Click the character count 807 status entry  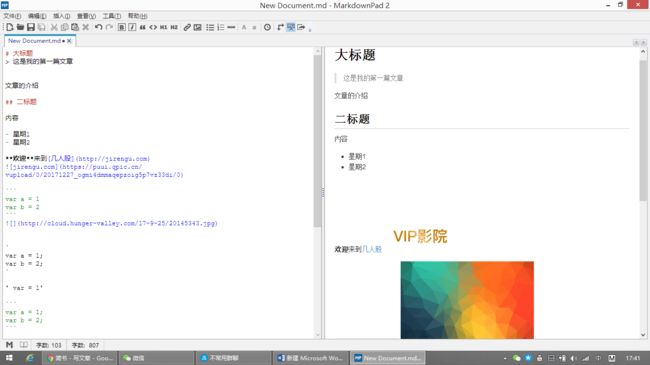(85, 345)
